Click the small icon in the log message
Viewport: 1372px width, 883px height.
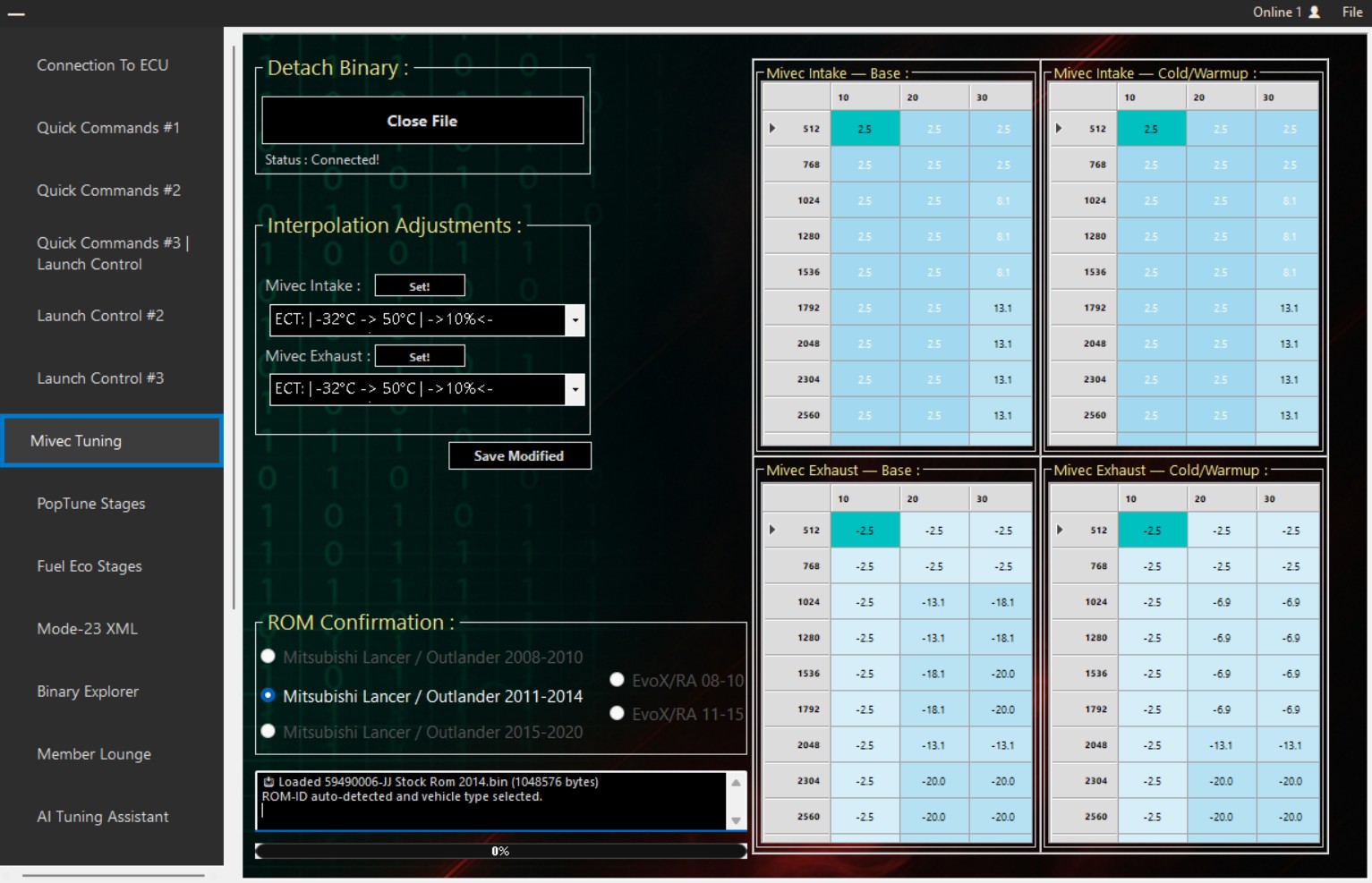pos(268,782)
